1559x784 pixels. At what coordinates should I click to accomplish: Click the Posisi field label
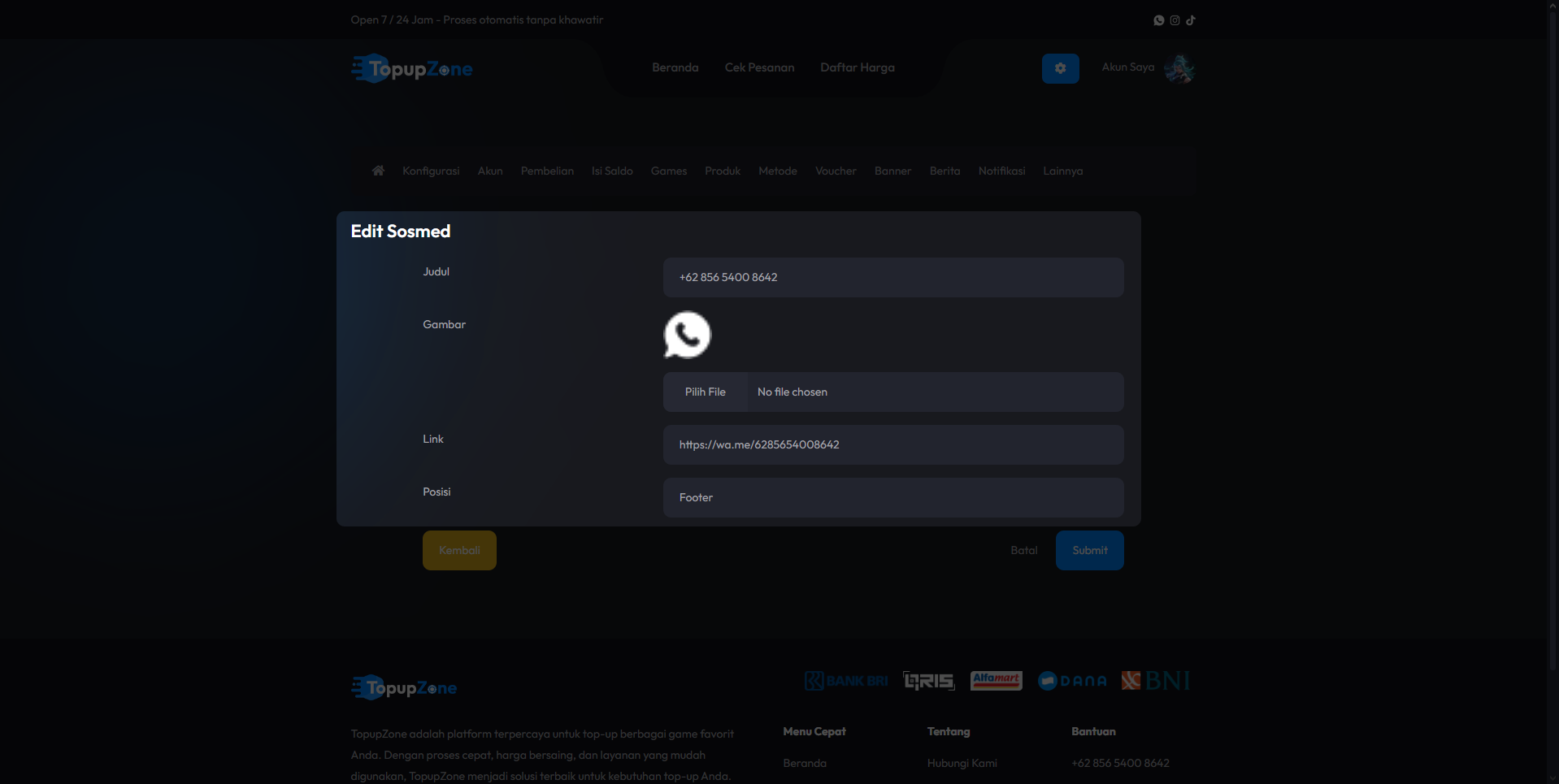coord(436,492)
